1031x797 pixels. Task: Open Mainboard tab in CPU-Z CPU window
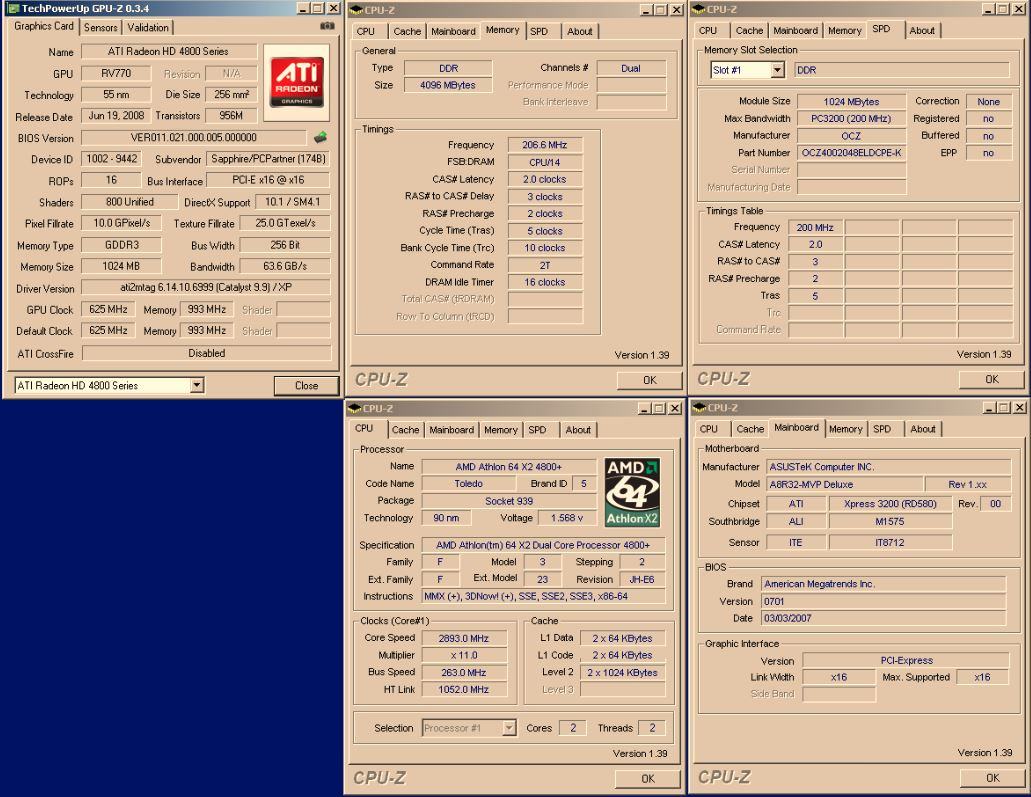tap(452, 430)
